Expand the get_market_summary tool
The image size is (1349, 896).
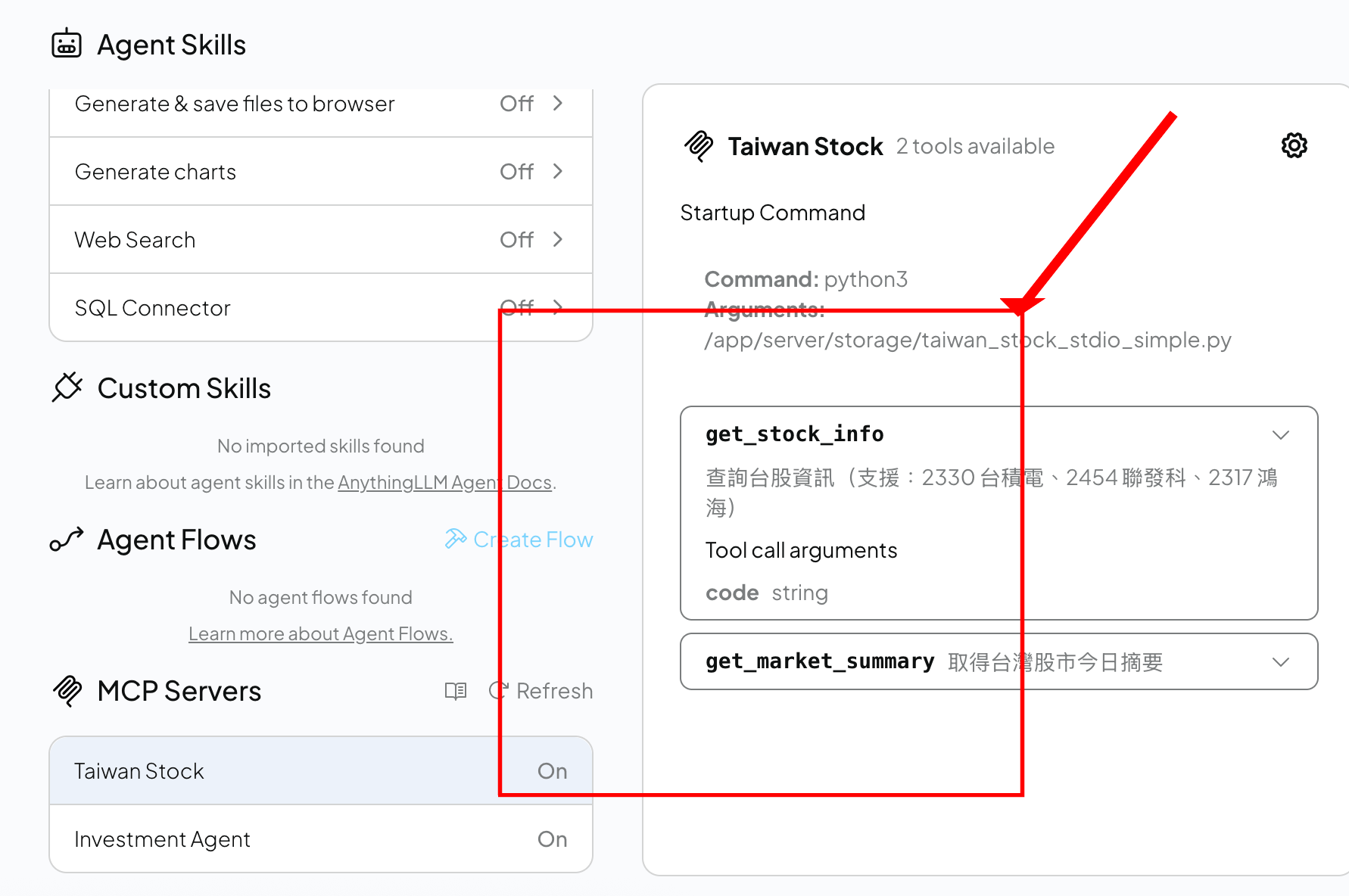coord(1280,662)
